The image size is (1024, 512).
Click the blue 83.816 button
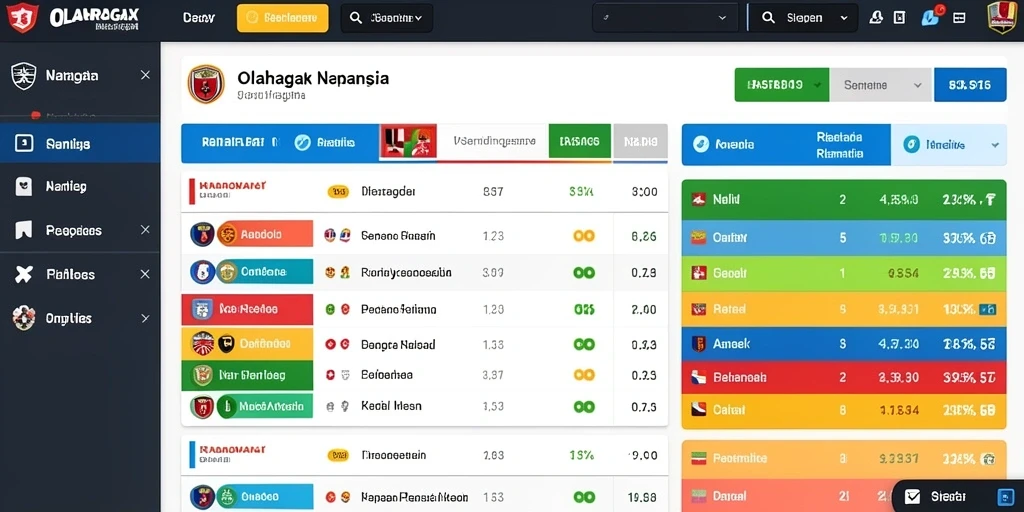[x=970, y=85]
